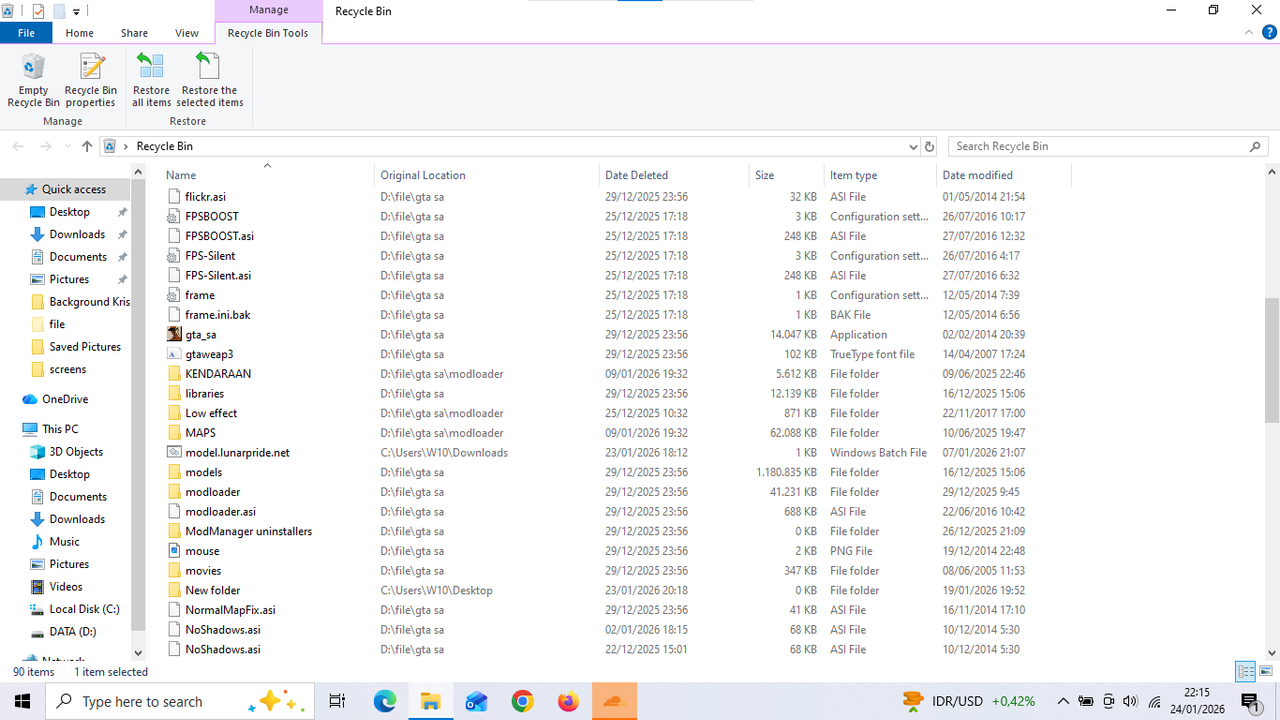Sort by Date modified column header

pos(1003,175)
